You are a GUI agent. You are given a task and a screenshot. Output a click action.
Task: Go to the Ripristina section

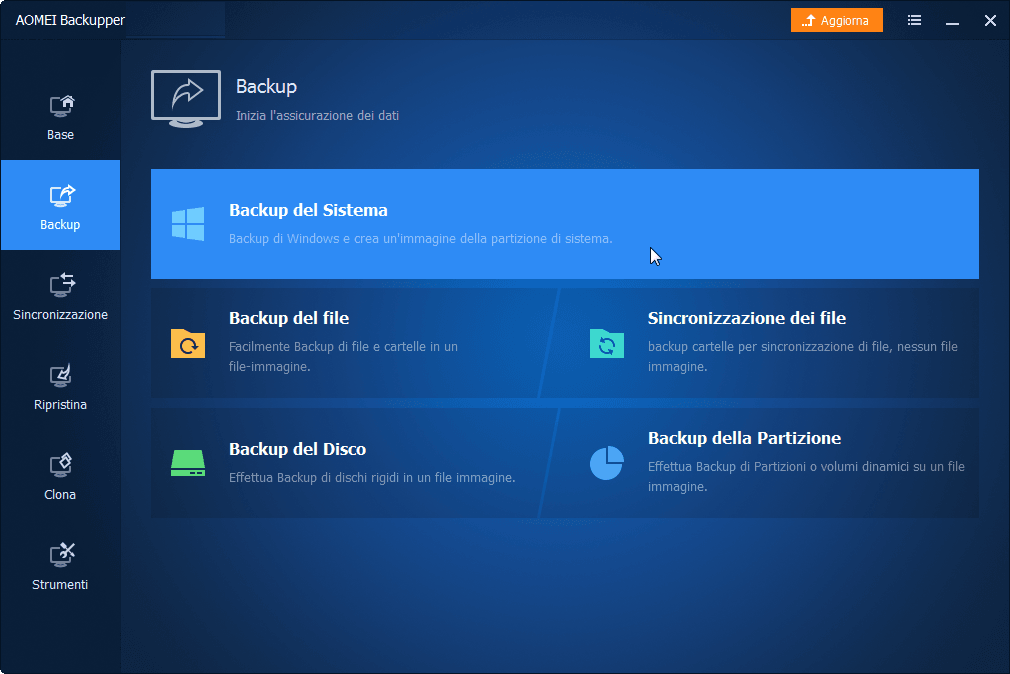pos(60,385)
